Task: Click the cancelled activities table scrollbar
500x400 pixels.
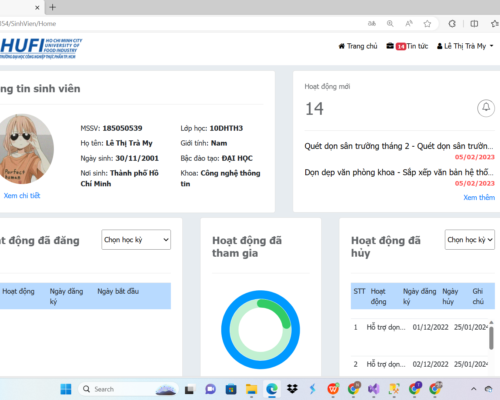Action: coord(491,337)
